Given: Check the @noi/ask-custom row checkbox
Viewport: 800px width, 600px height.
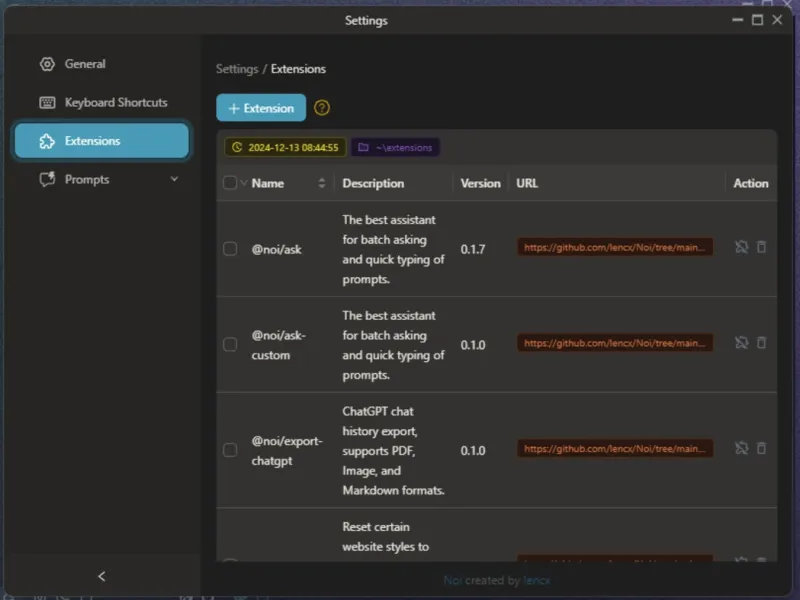Looking at the screenshot, I should click(x=230, y=344).
